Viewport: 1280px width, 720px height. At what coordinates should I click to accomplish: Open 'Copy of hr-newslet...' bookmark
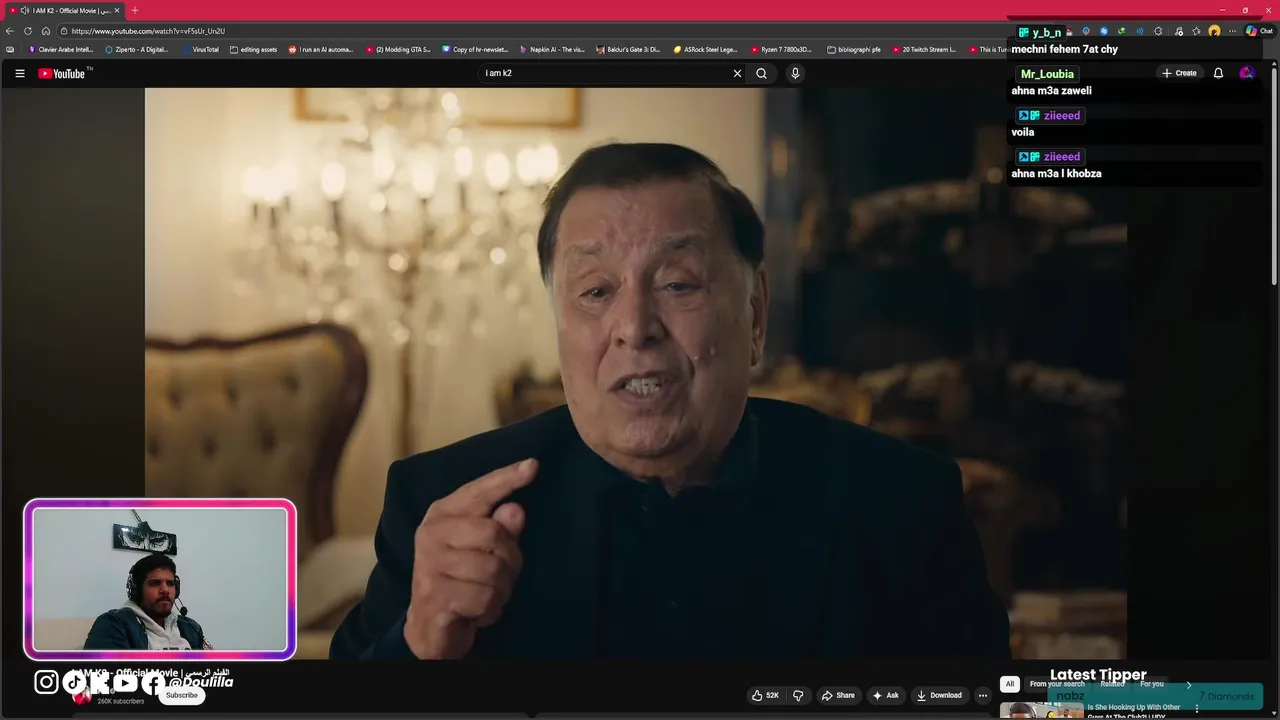[475, 49]
